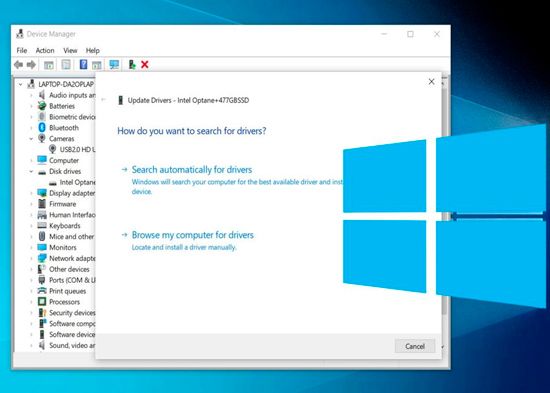Screen dimensions: 550x393
Task: Collapse the Disk drives node
Action: [x=31, y=172]
